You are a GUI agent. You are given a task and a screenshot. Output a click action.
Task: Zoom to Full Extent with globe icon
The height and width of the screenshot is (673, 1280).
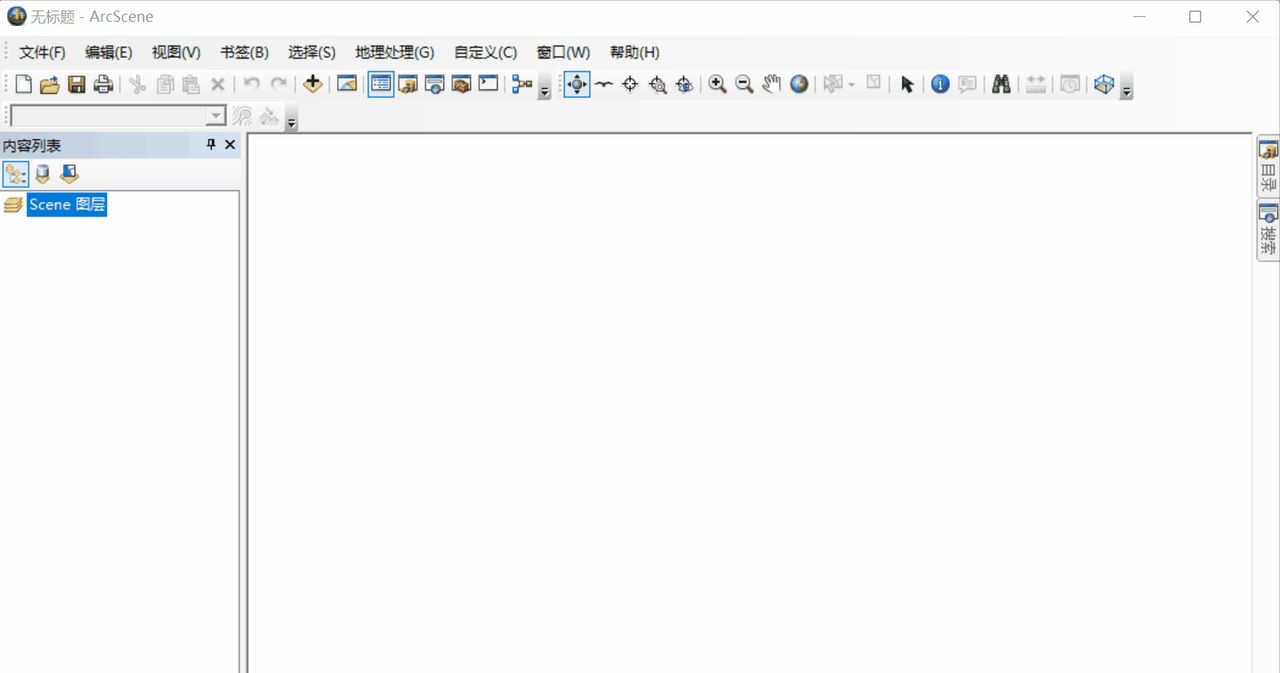(x=799, y=84)
